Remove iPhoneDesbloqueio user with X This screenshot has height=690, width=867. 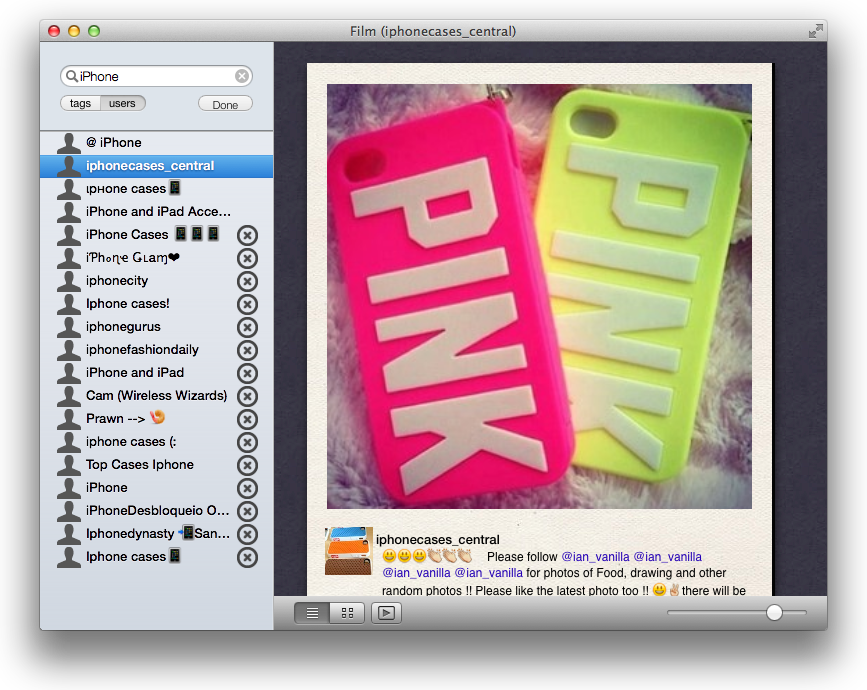tap(247, 511)
